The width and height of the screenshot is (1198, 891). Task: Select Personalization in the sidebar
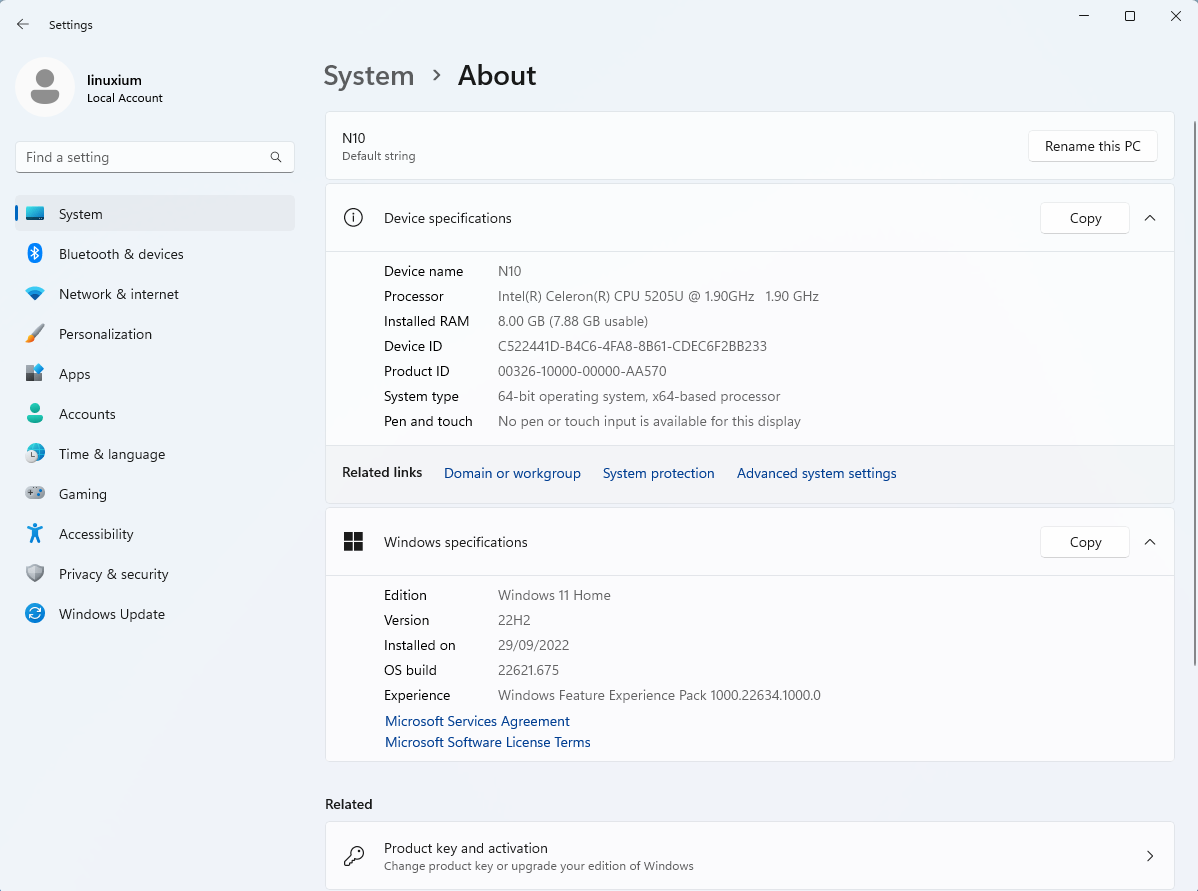(x=155, y=334)
